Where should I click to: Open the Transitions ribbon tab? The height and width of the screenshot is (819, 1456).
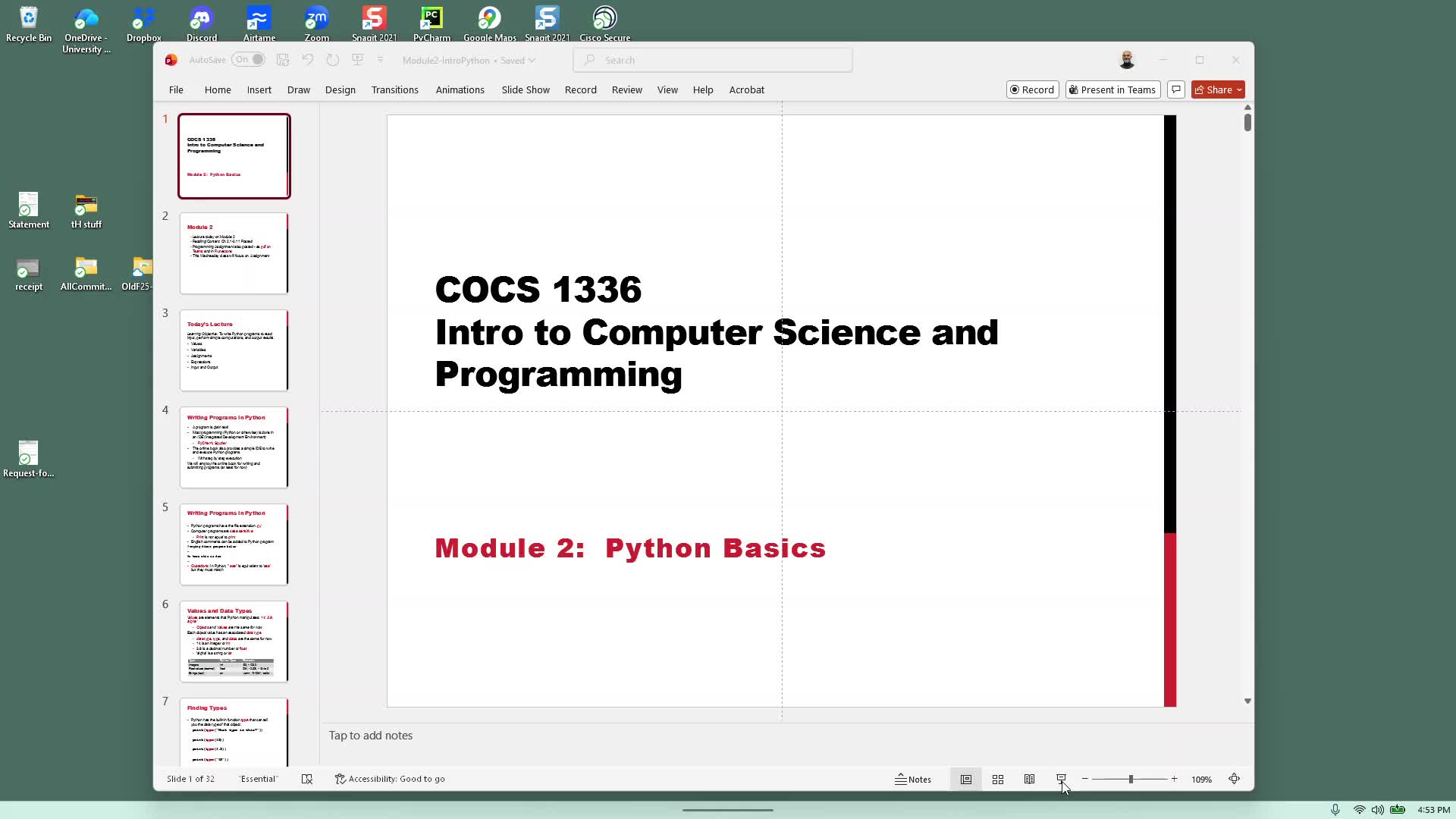[394, 89]
